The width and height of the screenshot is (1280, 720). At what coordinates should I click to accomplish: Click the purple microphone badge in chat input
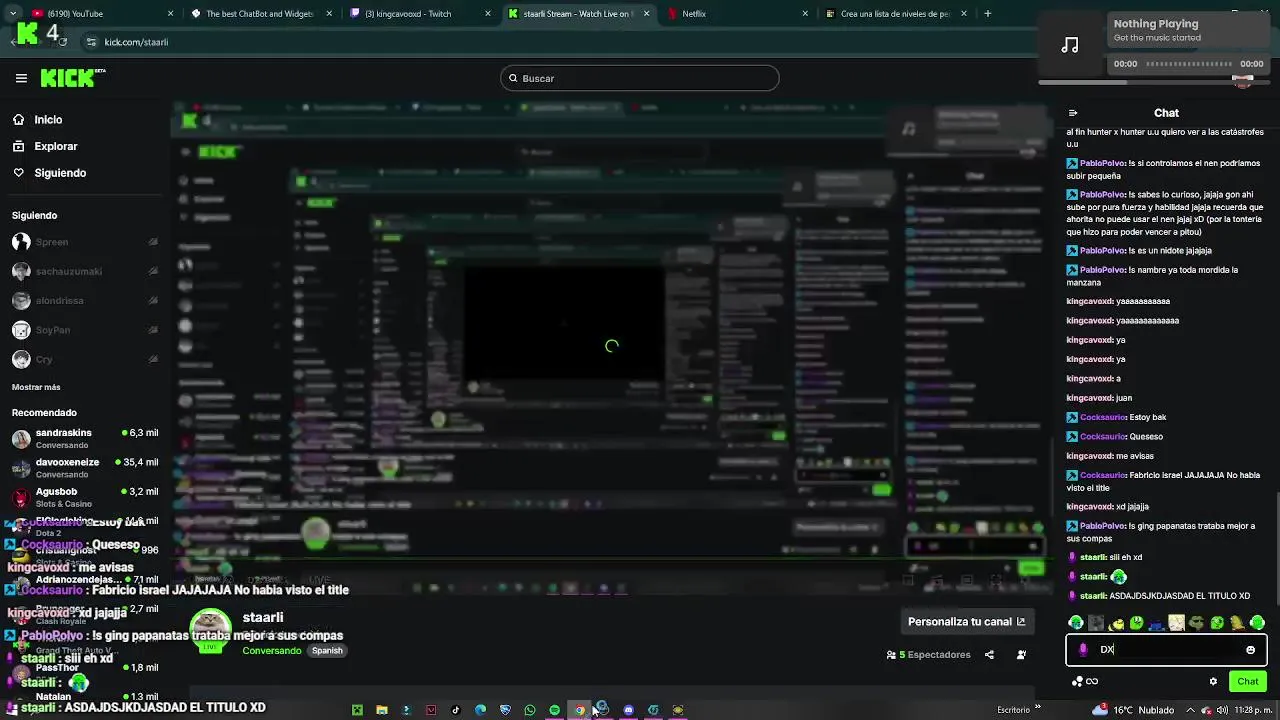click(1083, 650)
